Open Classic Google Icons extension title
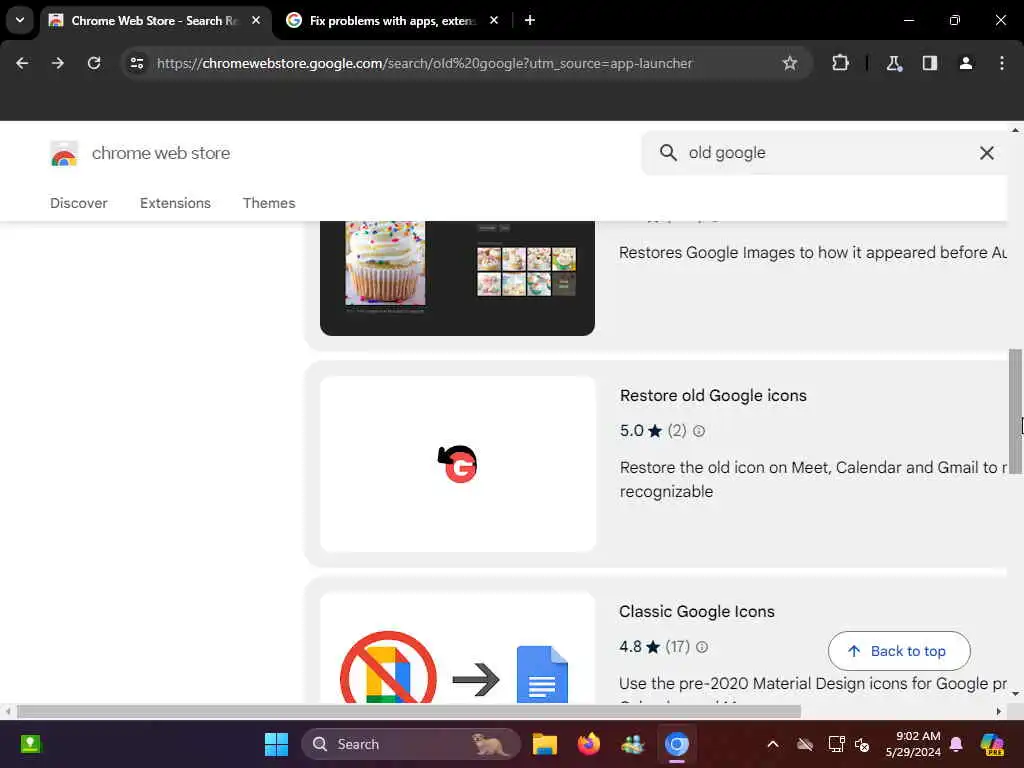 click(x=697, y=612)
